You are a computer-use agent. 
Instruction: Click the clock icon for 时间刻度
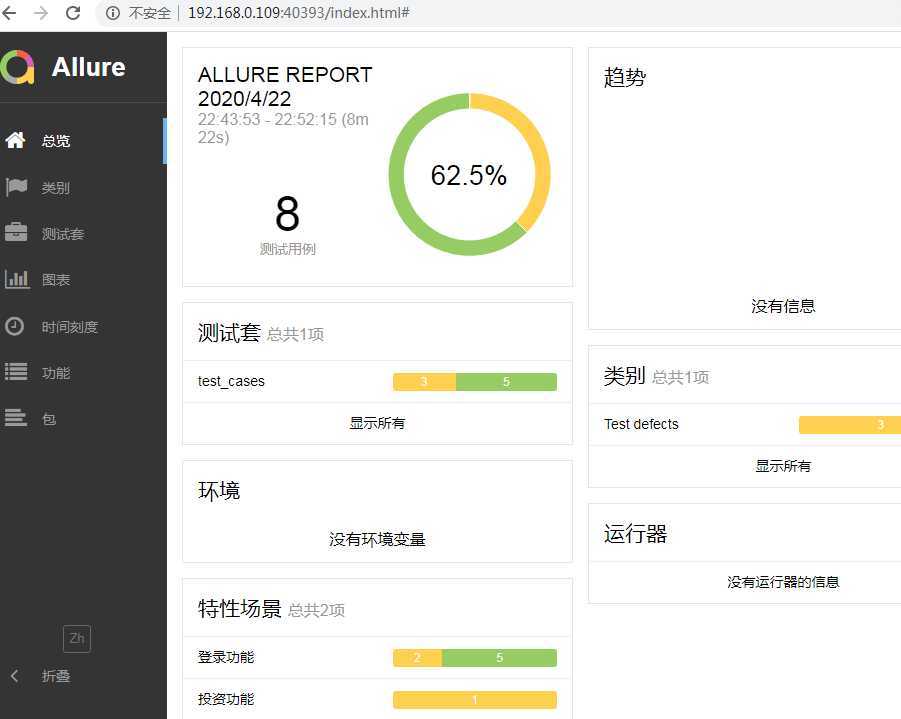[14, 326]
